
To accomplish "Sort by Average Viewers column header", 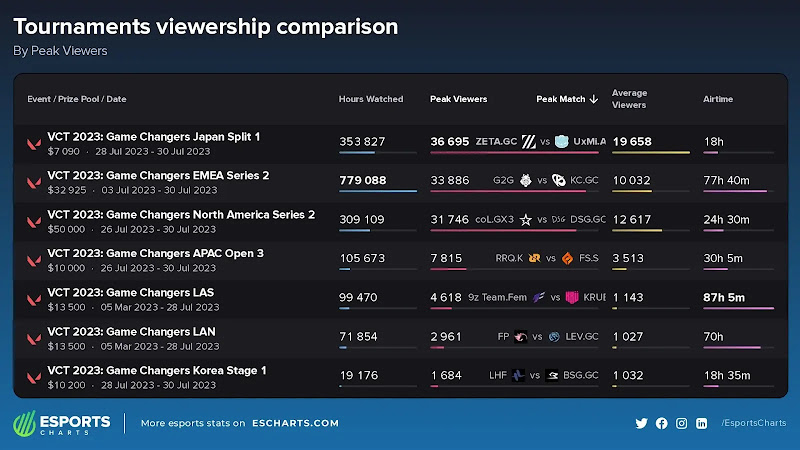I will 630,99.
